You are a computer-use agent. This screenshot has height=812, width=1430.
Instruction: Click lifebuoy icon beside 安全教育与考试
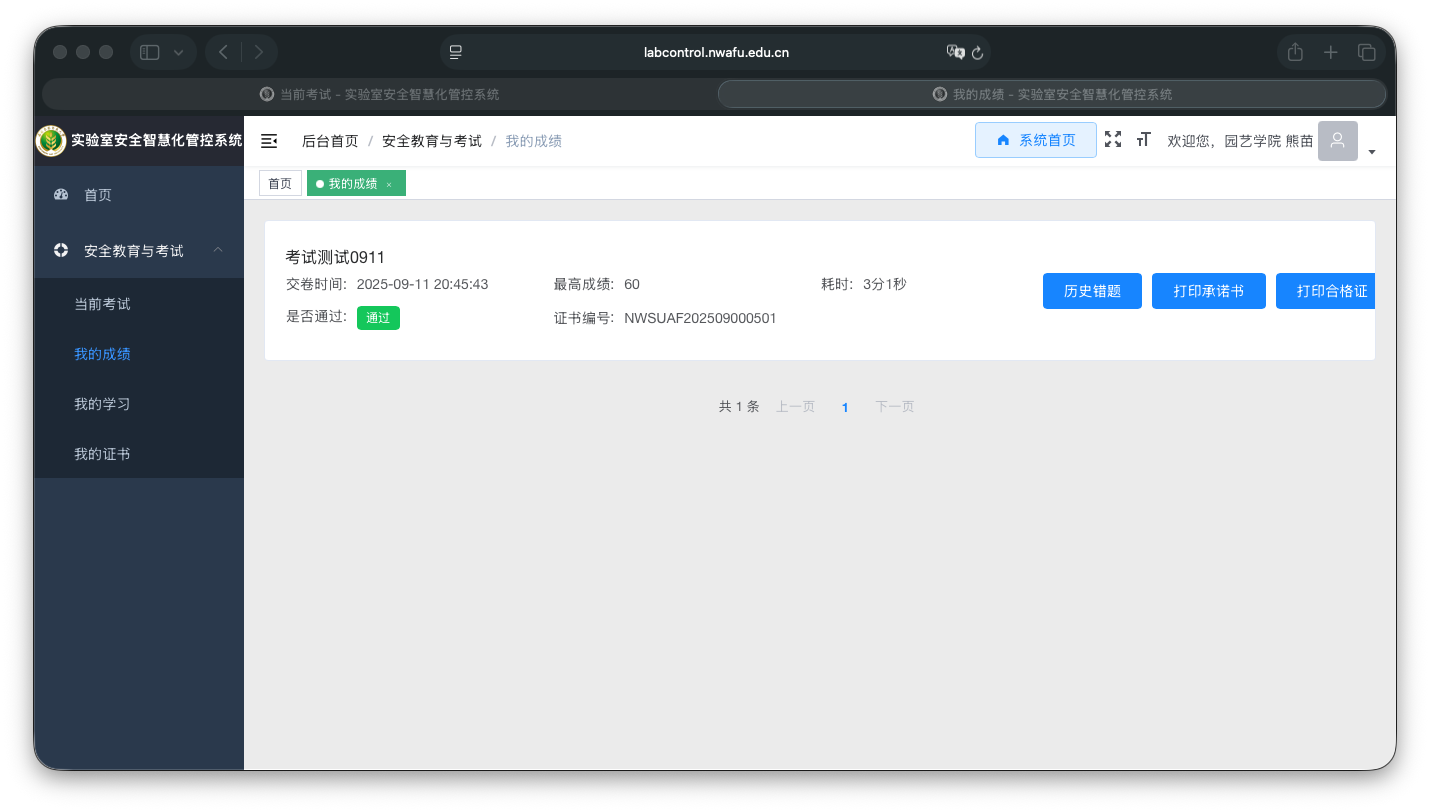[61, 251]
